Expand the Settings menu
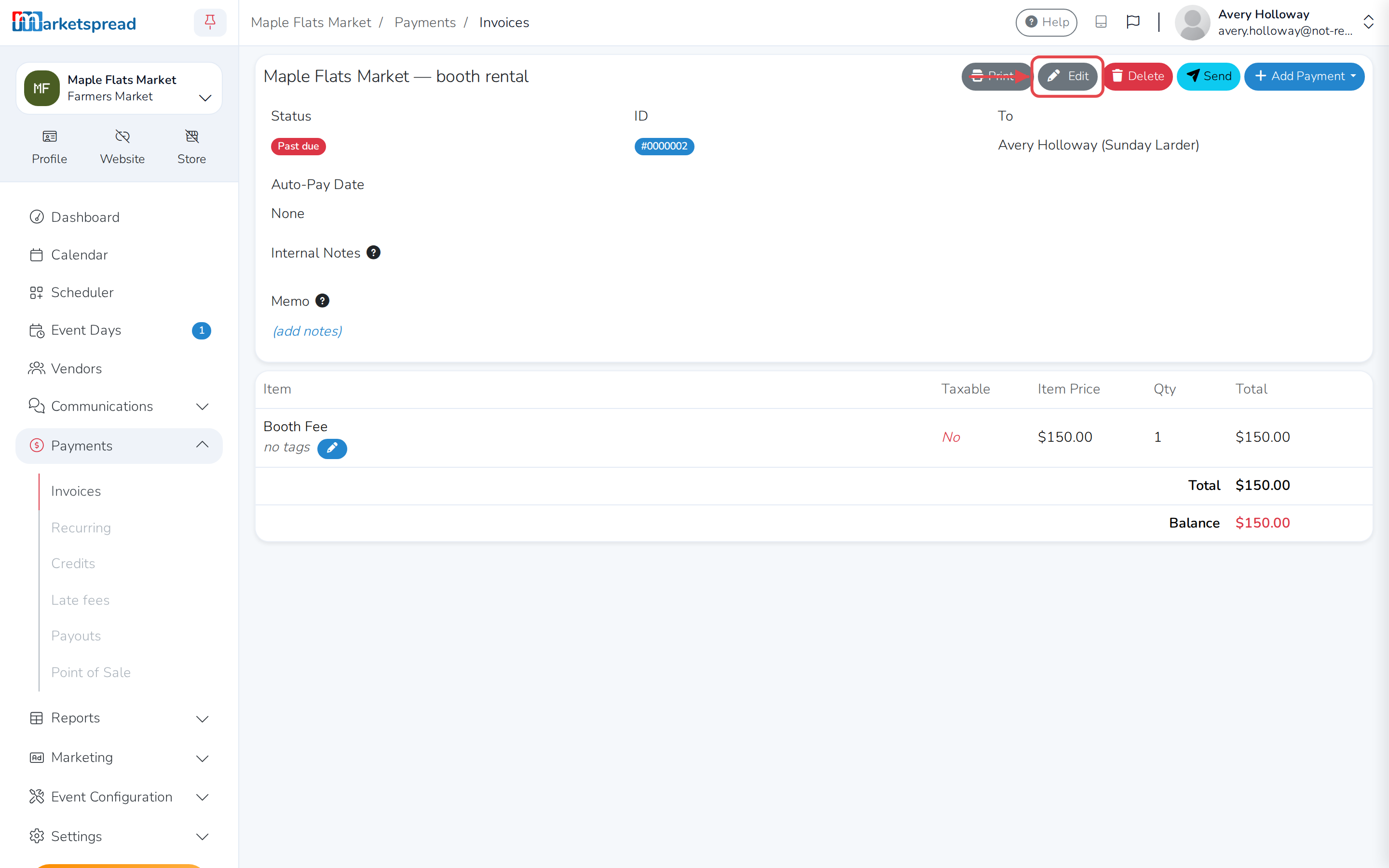Screen dimensions: 1389x868 (119, 837)
